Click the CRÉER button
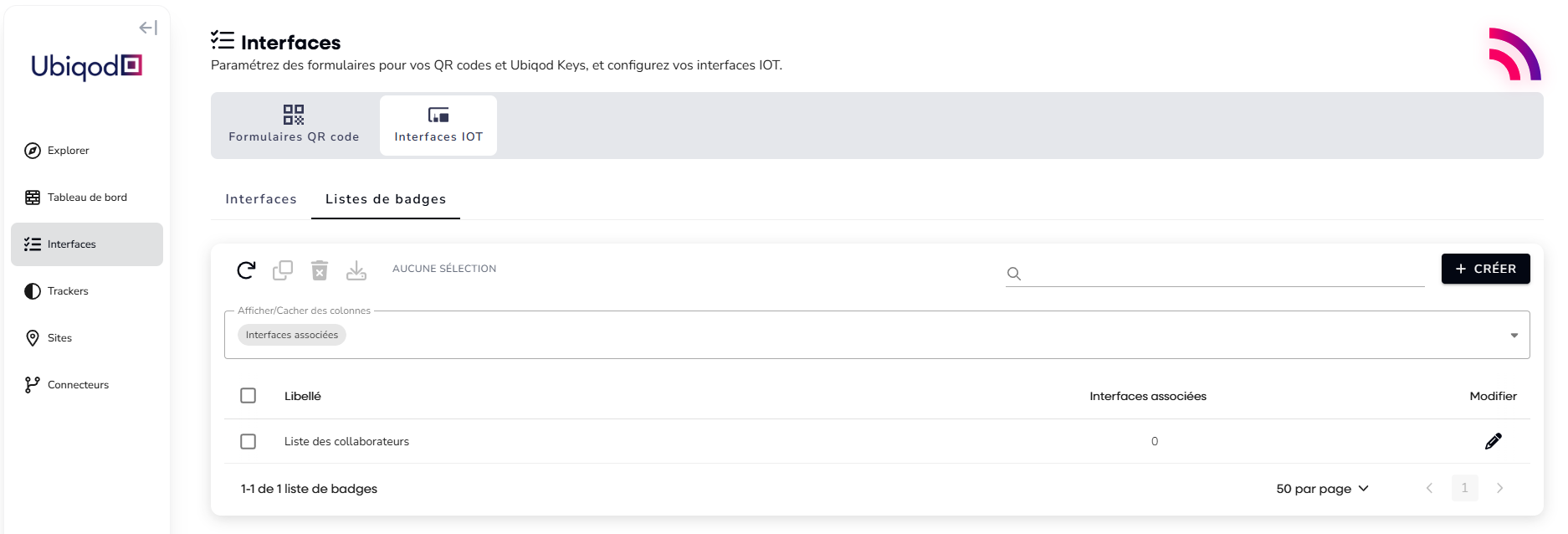 pos(1485,269)
